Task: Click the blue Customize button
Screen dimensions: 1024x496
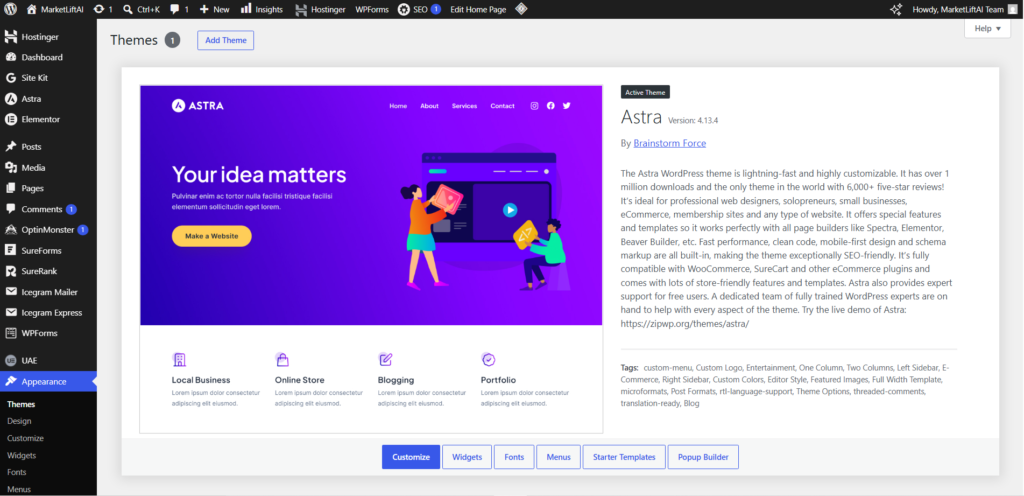Action: click(411, 457)
